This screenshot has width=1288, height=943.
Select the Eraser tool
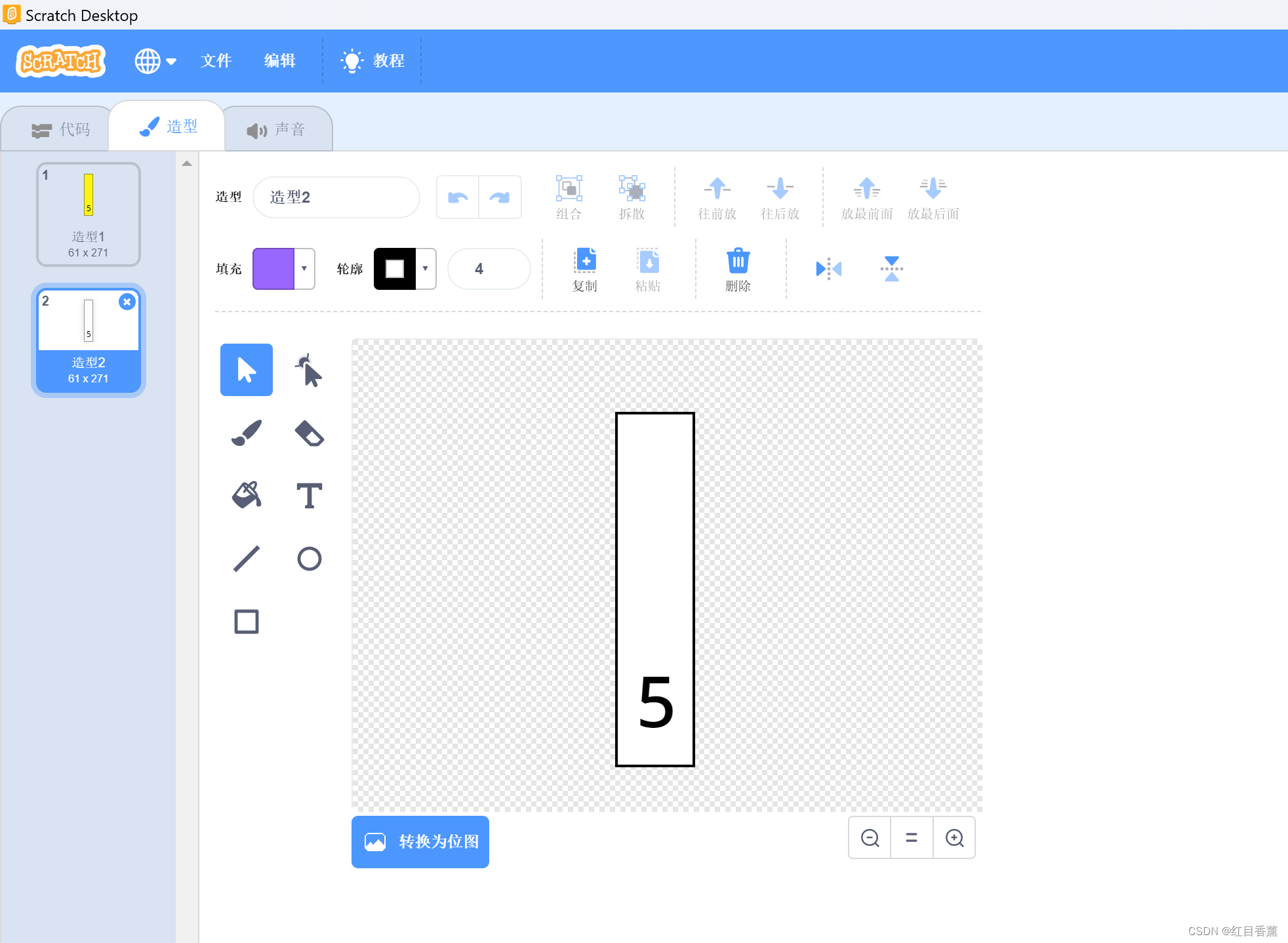(309, 433)
